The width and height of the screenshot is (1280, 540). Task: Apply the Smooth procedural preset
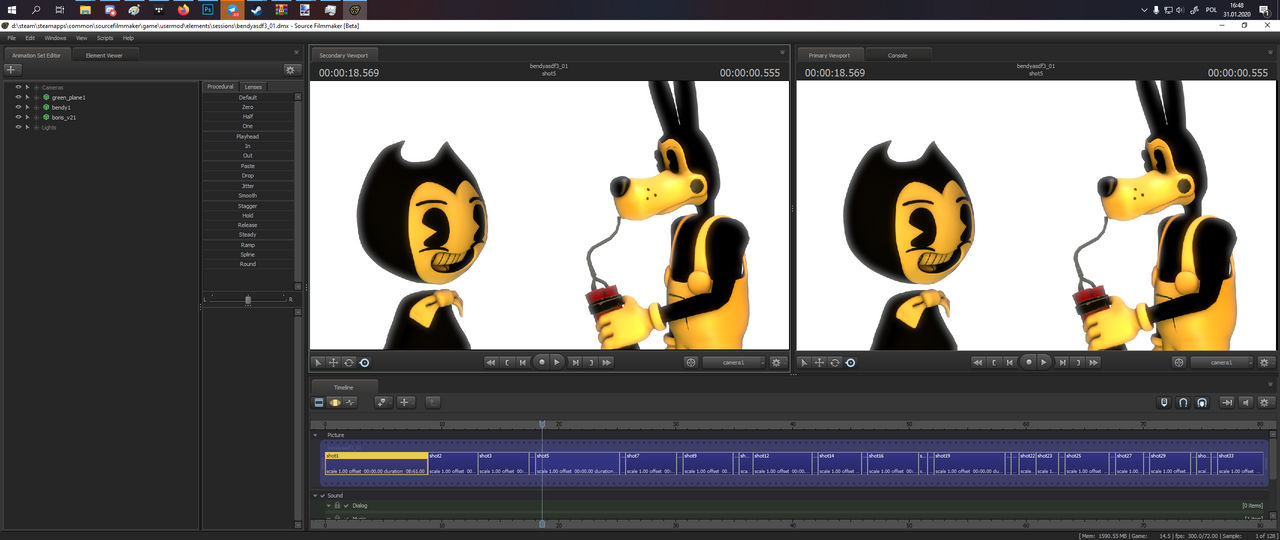click(248, 195)
